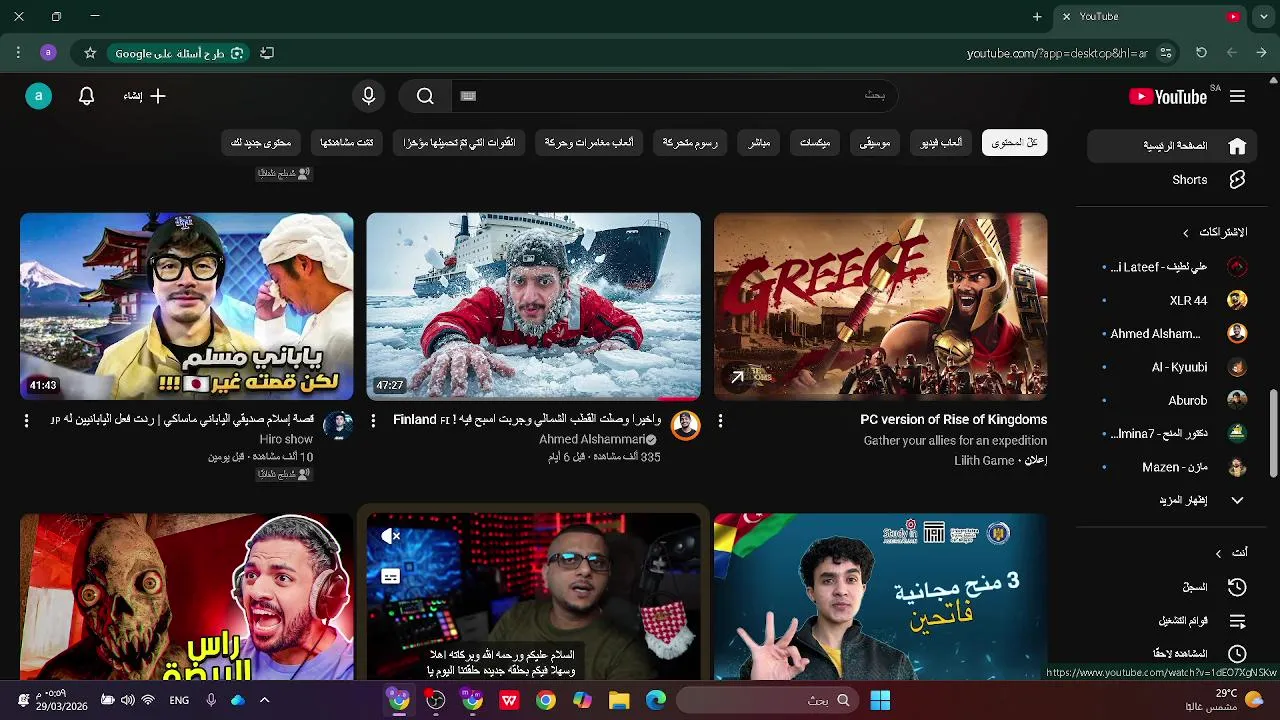
Task: Expand إظهار المزيد show more subscriptions
Action: pos(1172,500)
